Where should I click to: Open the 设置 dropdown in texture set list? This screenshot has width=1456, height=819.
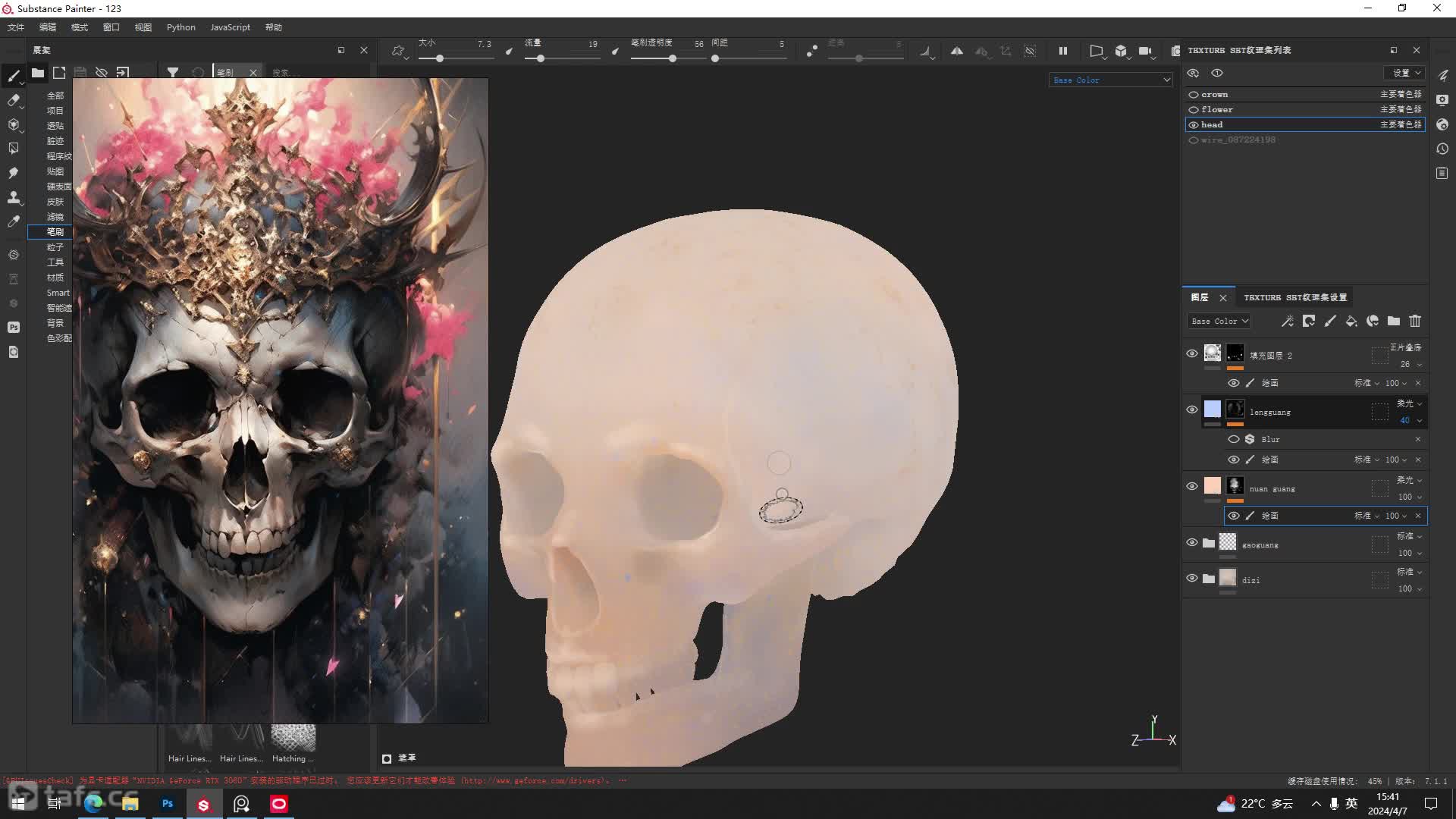pos(1405,73)
